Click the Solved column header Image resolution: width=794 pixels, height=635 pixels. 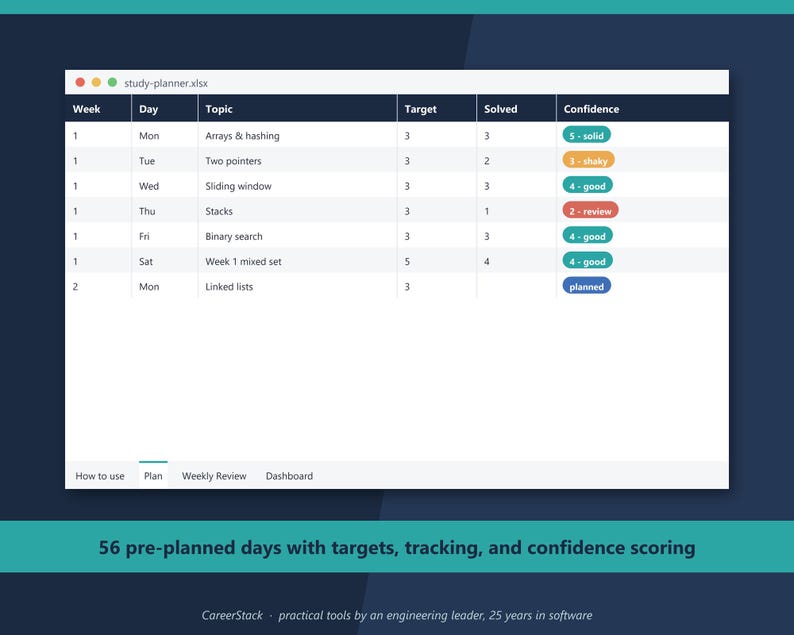[x=516, y=109]
